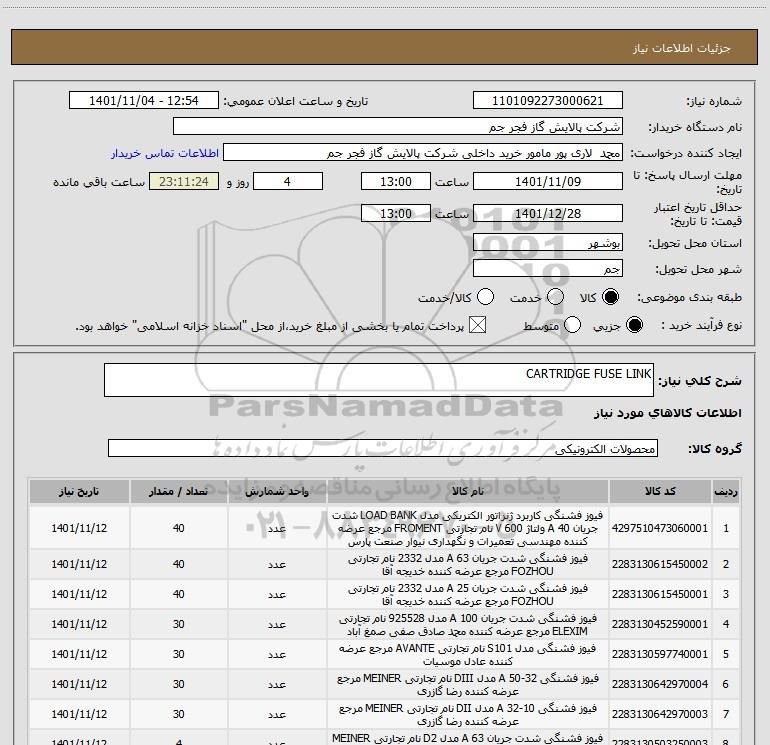Viewport: 770px width, 745px height.
Task: Click the FOZHOU 63 A fuse description
Action: pyautogui.click(x=468, y=565)
